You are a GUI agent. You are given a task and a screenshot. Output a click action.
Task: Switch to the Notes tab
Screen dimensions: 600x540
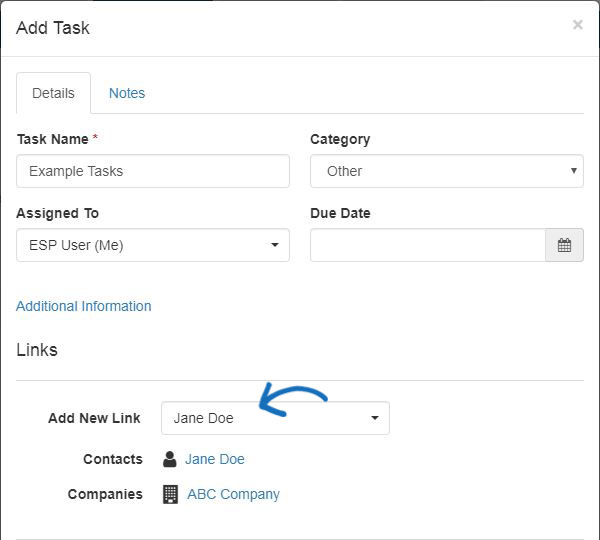click(x=127, y=93)
